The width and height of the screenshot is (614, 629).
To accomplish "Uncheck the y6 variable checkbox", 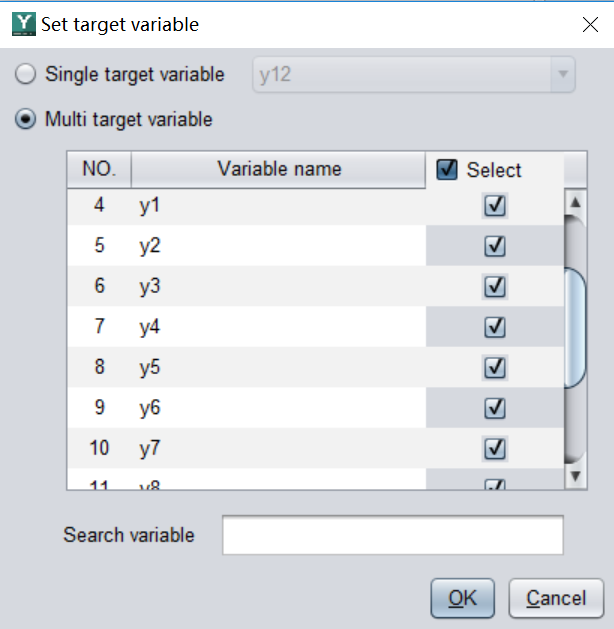I will pyautogui.click(x=494, y=408).
